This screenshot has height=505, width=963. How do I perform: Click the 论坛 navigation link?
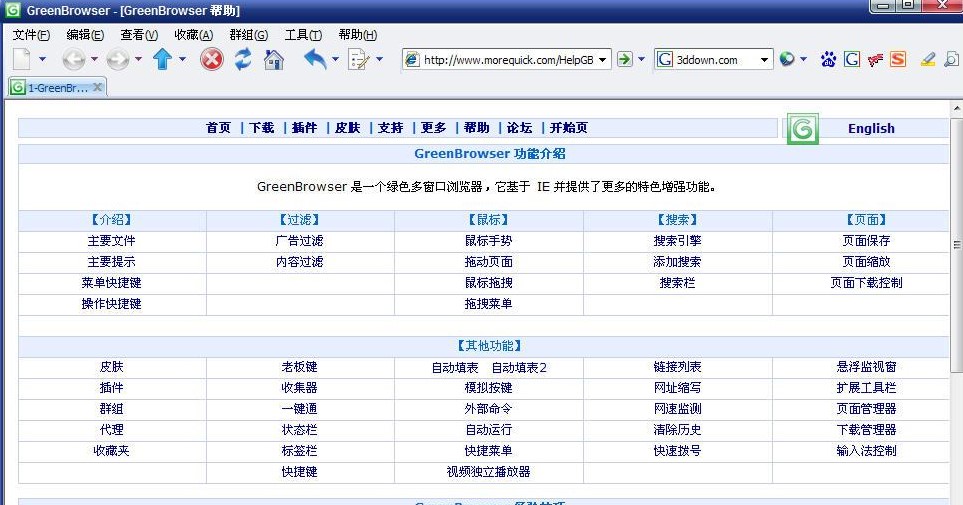tap(520, 128)
